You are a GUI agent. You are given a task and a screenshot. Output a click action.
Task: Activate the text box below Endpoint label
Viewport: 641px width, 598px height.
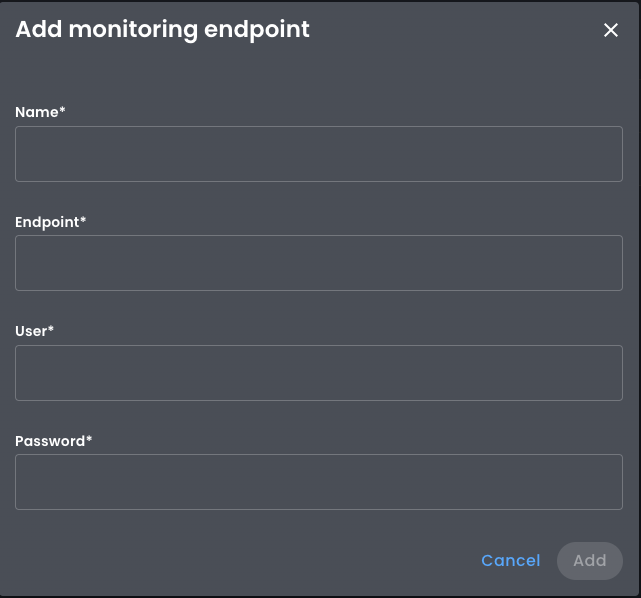(319, 263)
